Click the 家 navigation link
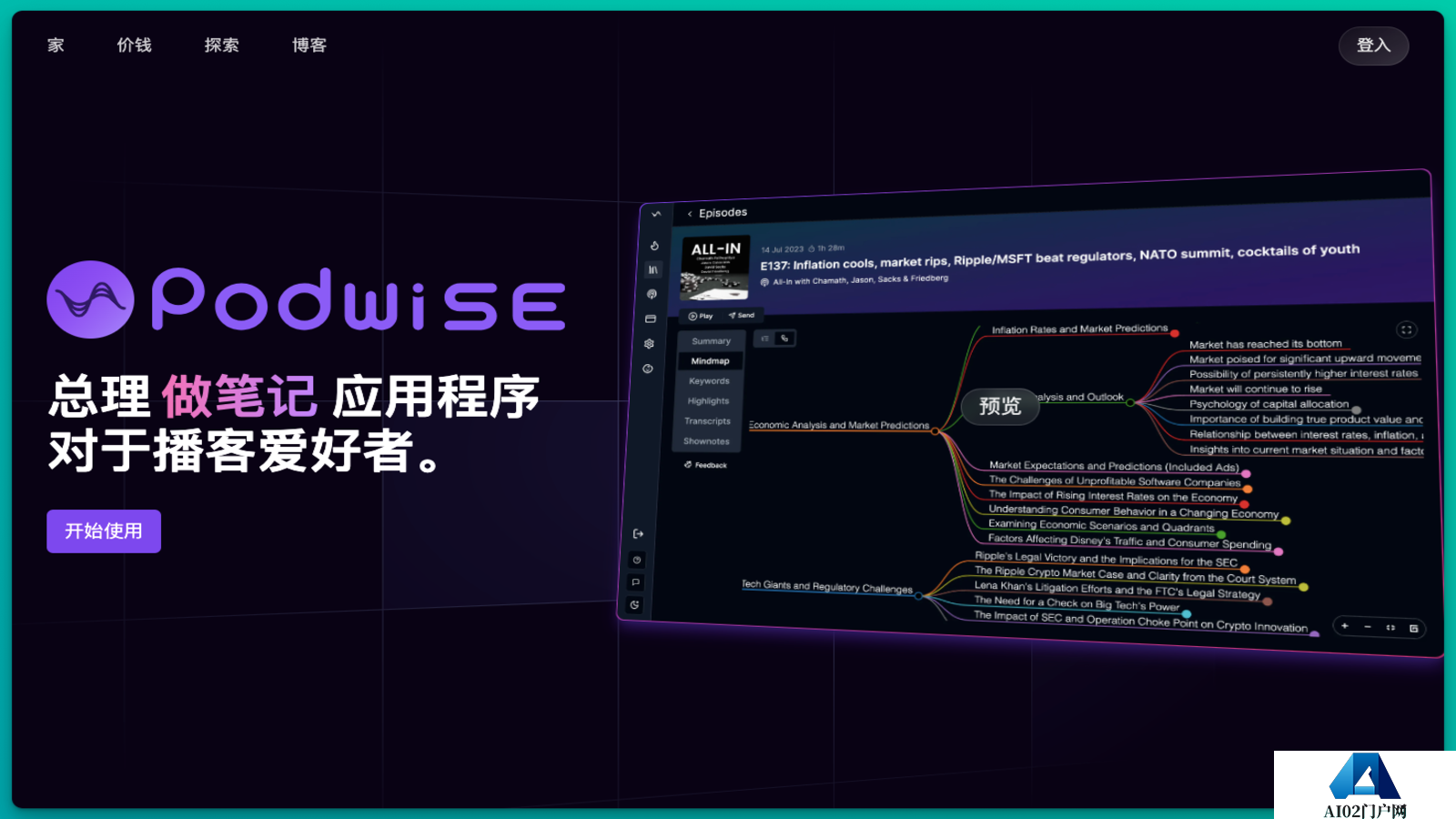The image size is (1456, 819). (x=56, y=45)
